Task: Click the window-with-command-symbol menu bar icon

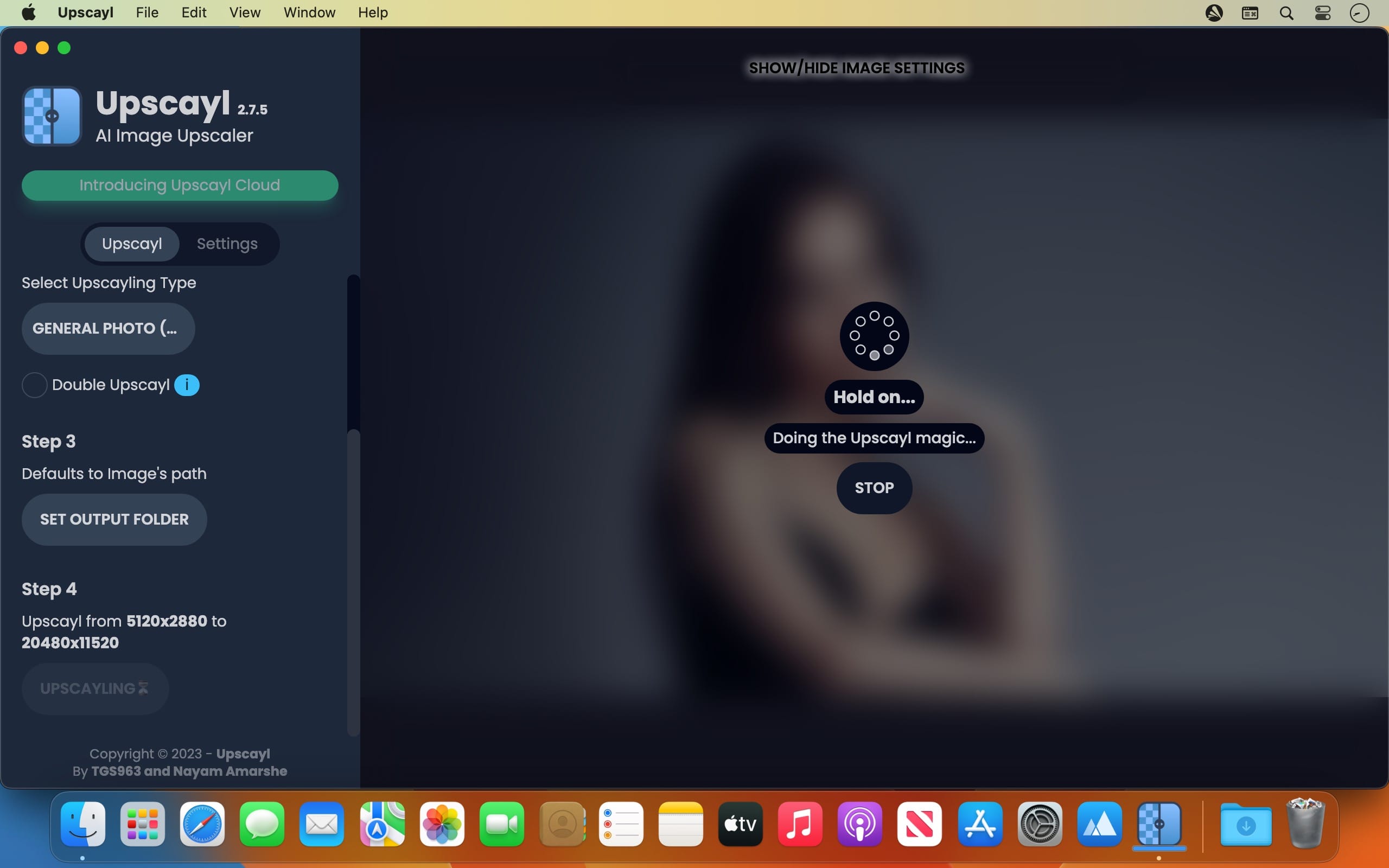Action: coord(1250,12)
